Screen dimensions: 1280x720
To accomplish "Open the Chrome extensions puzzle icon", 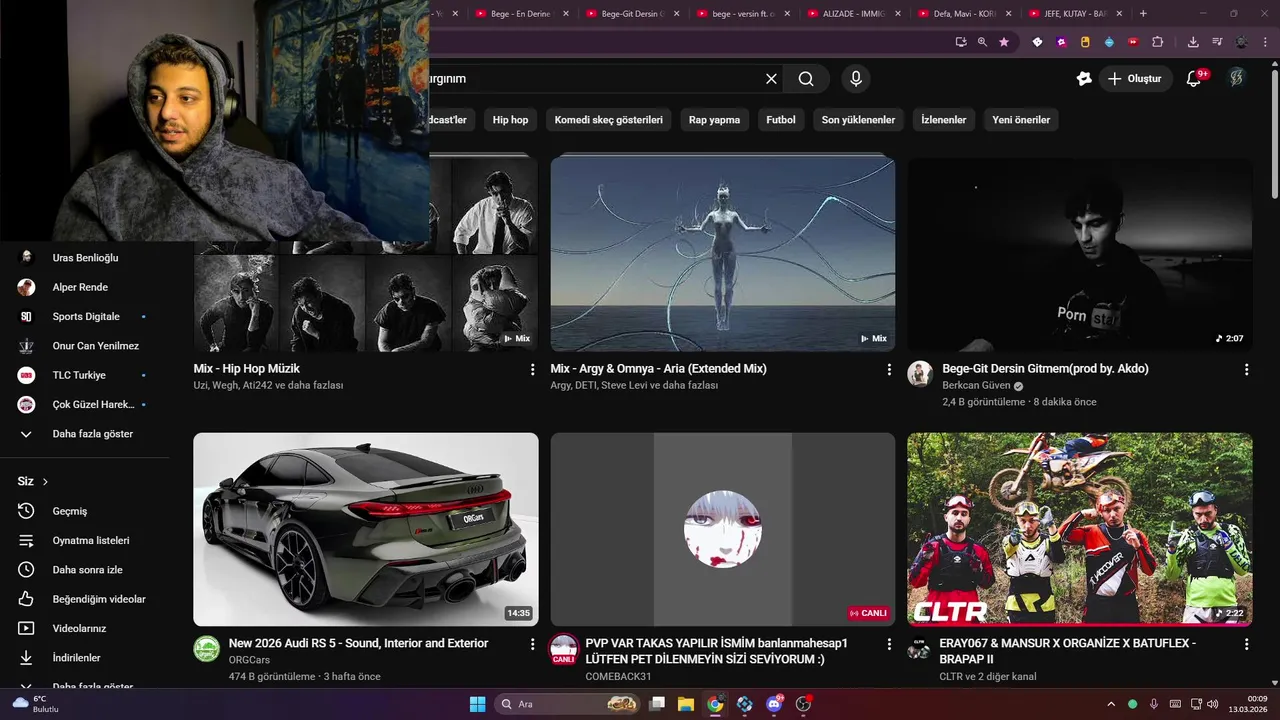I will (1157, 42).
